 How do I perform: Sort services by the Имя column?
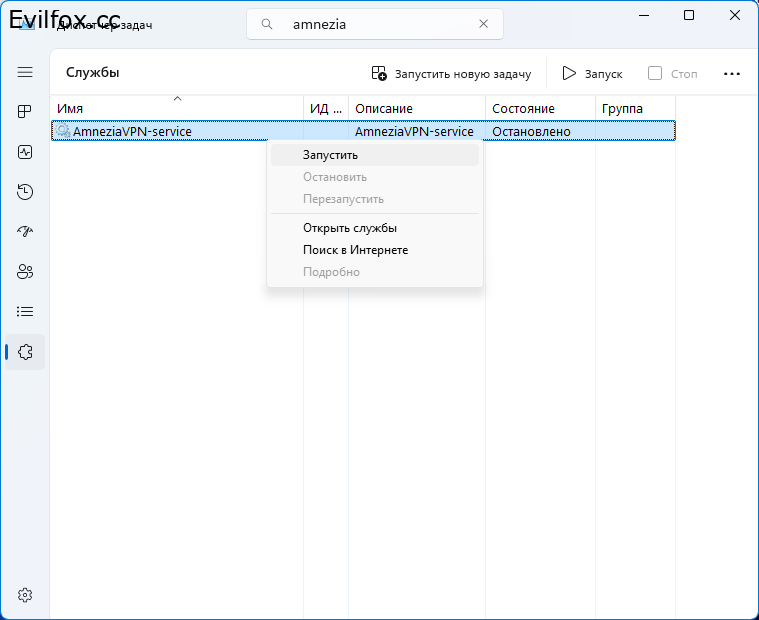pos(176,108)
